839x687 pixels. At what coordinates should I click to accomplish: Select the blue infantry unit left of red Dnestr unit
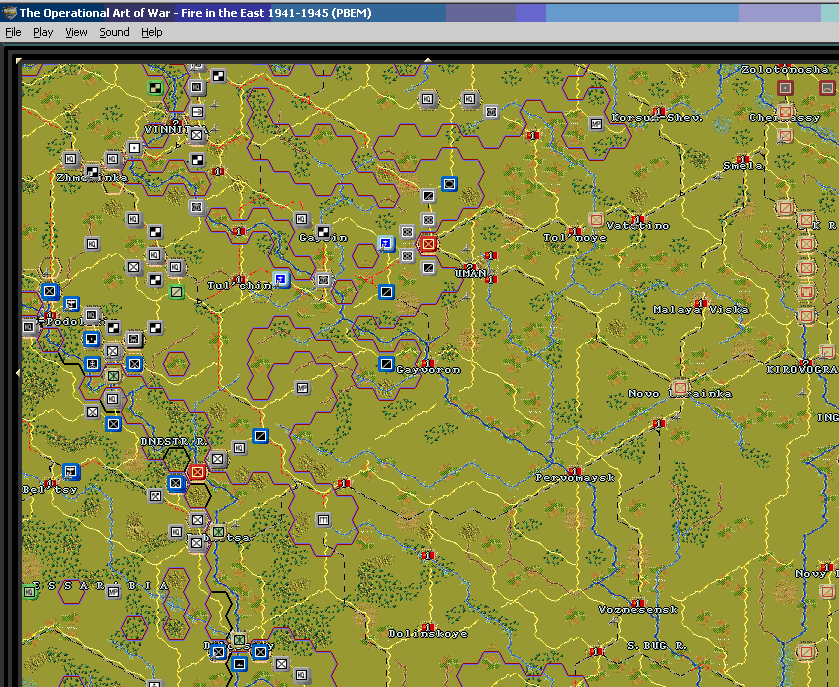click(176, 484)
